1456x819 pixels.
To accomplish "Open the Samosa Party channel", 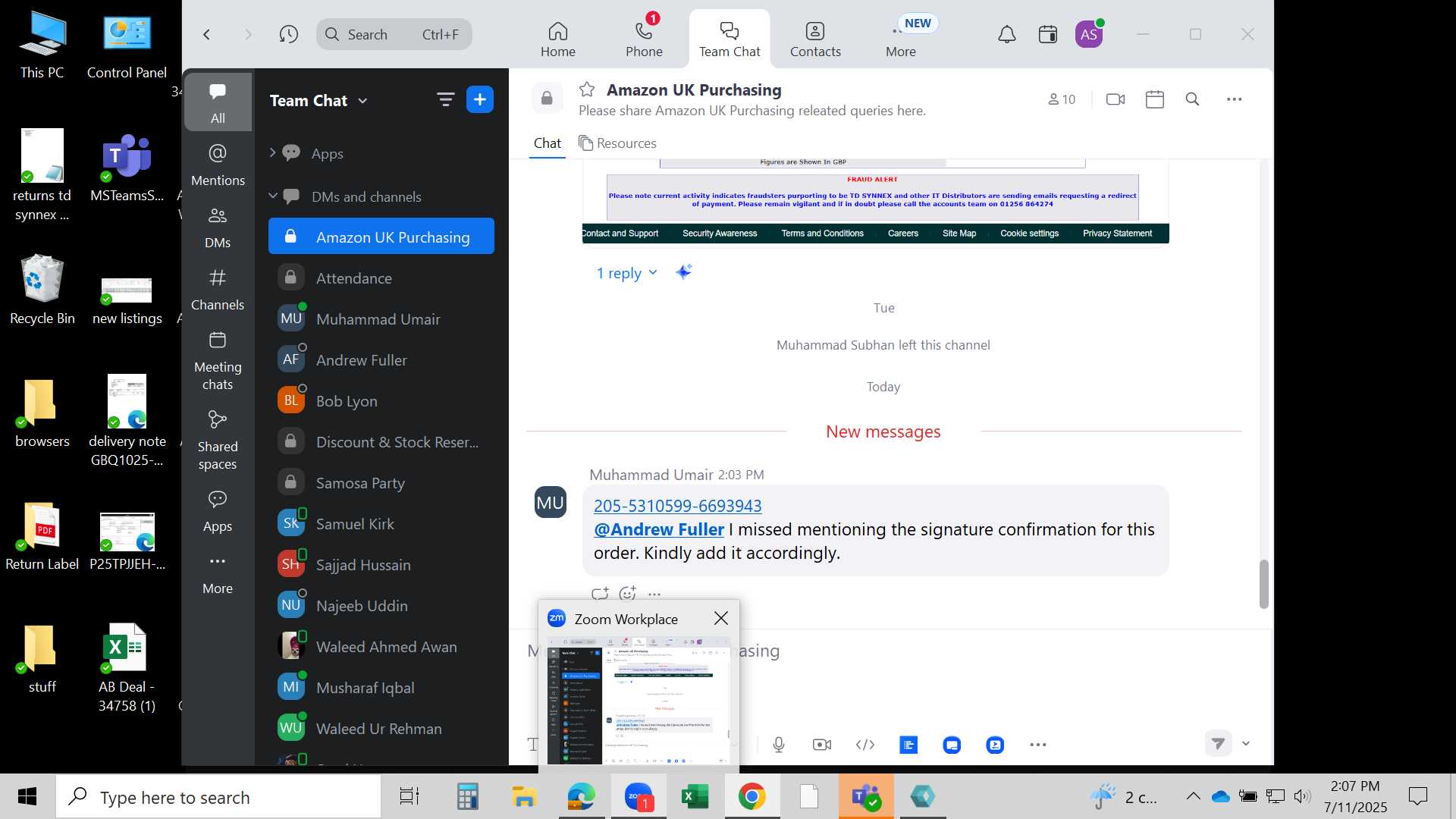I will click(381, 482).
